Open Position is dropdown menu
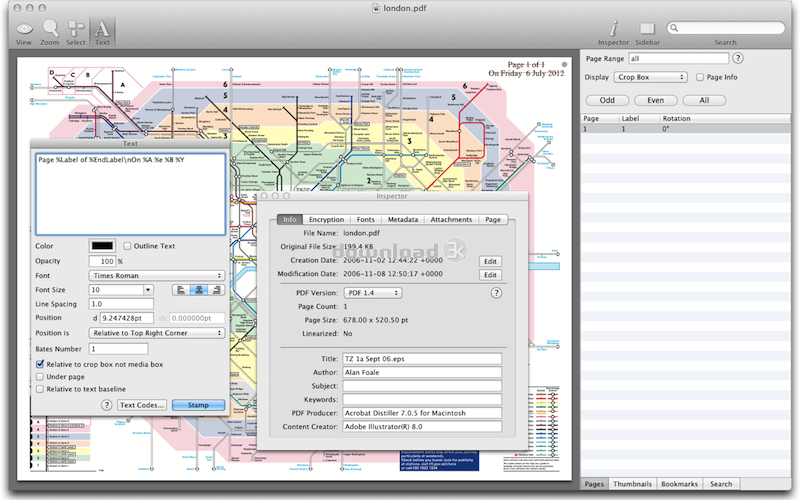Viewport: 800px width, 500px height. coord(157,333)
